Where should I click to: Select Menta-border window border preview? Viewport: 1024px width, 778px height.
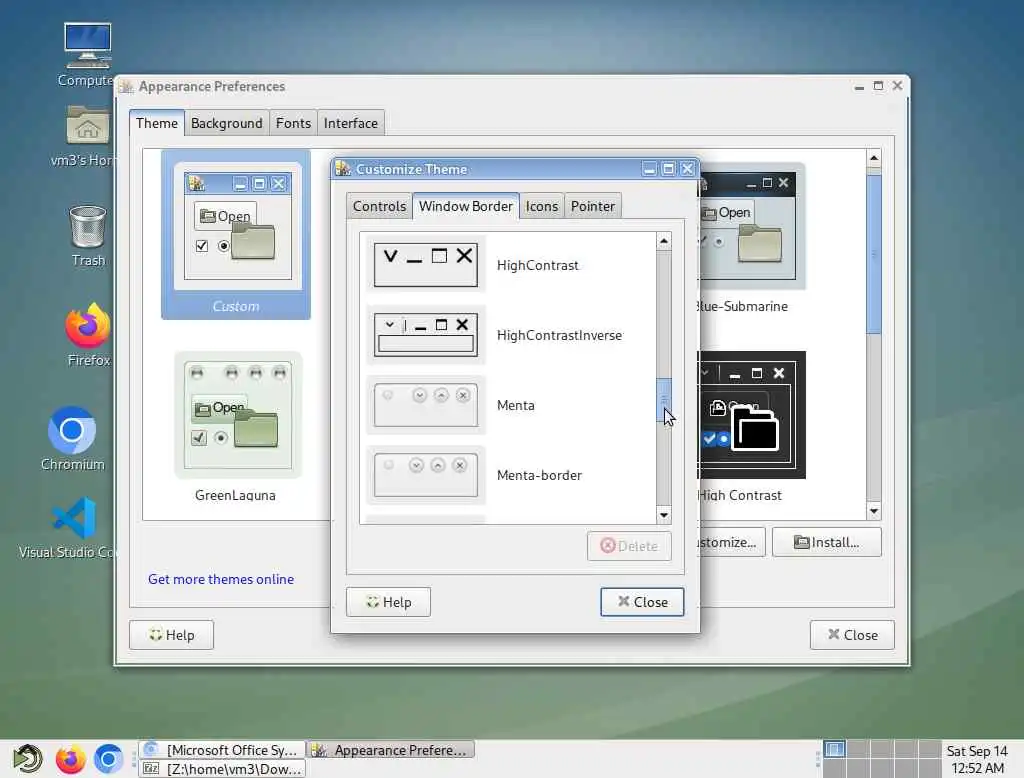(x=426, y=475)
